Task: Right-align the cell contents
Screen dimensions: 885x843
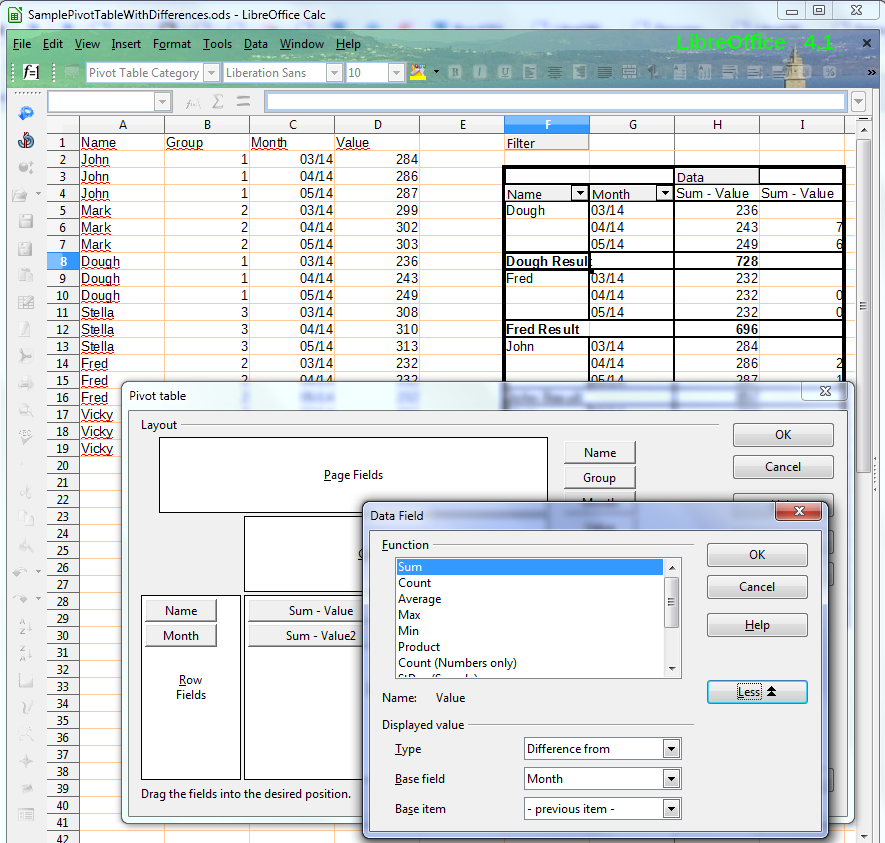Action: pyautogui.click(x=578, y=72)
